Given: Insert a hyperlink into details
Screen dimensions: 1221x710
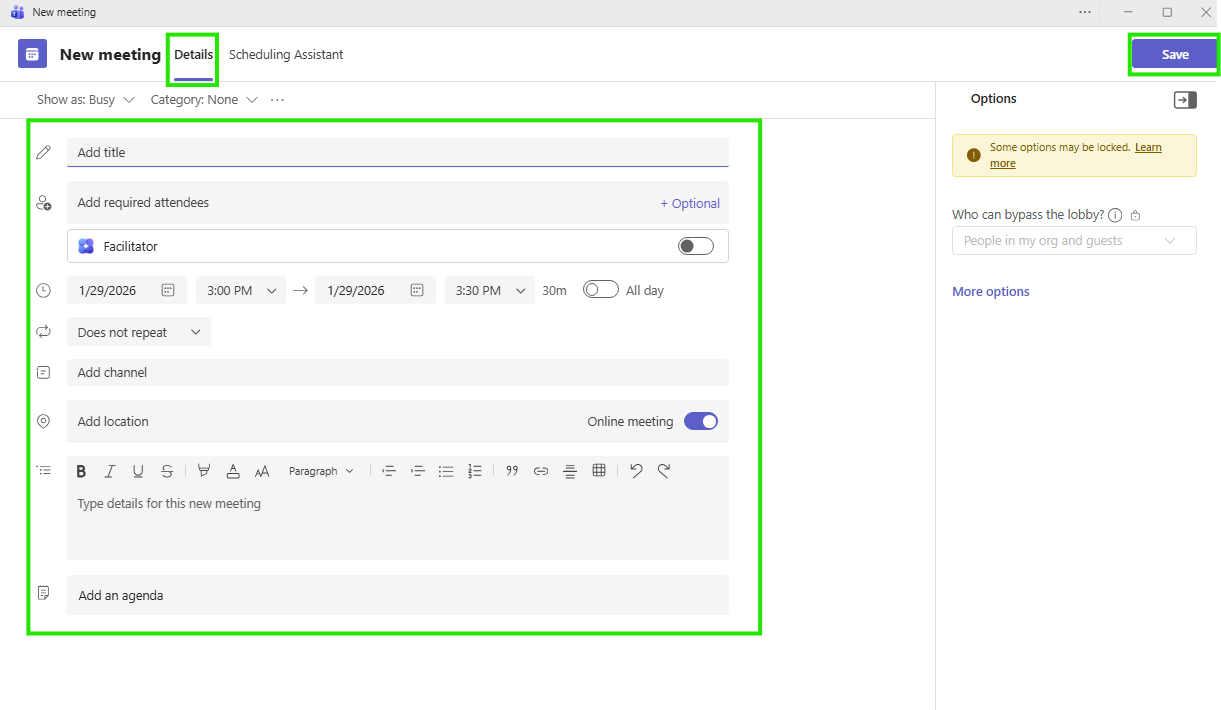Looking at the screenshot, I should click(541, 471).
